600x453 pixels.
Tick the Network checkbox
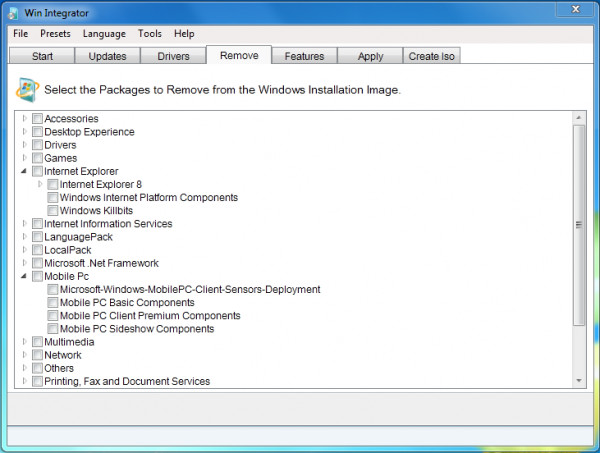tap(37, 355)
